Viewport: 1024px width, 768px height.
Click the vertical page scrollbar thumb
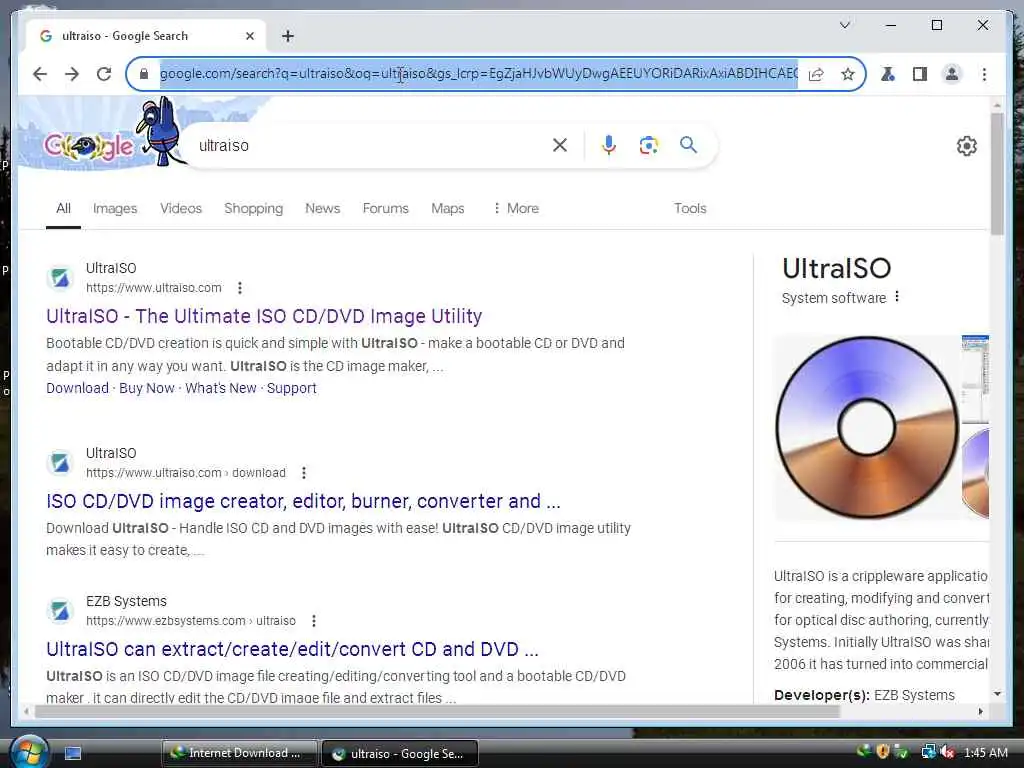click(x=997, y=173)
